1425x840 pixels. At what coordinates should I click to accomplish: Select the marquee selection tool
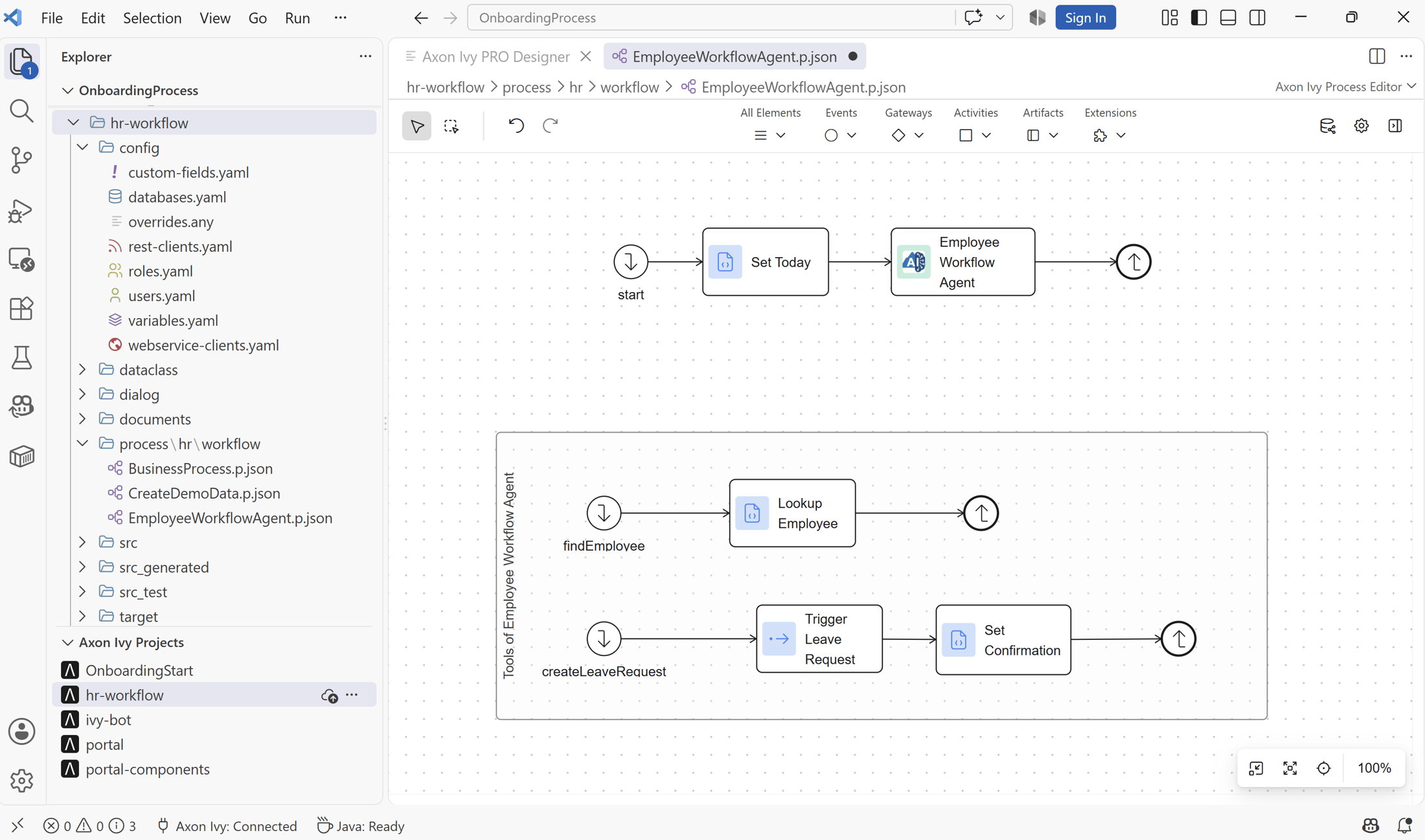click(x=451, y=126)
